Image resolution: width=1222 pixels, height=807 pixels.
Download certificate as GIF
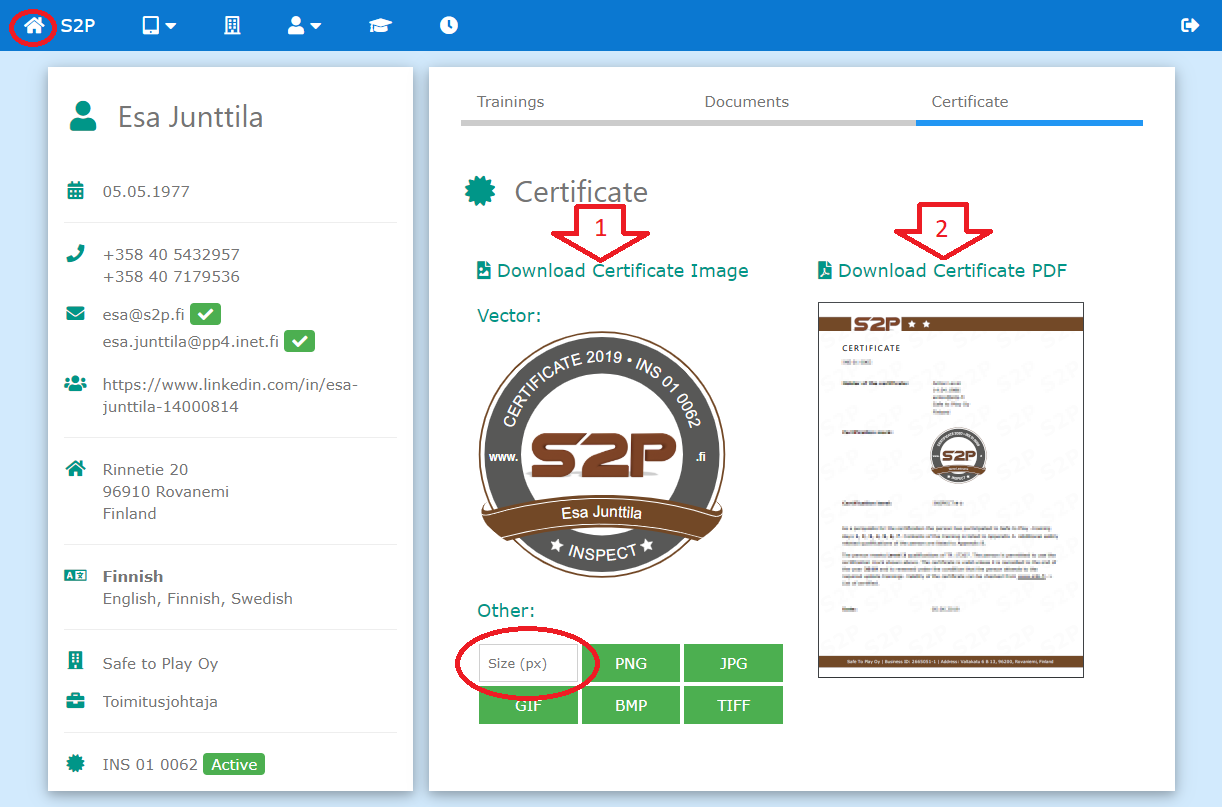[529, 705]
